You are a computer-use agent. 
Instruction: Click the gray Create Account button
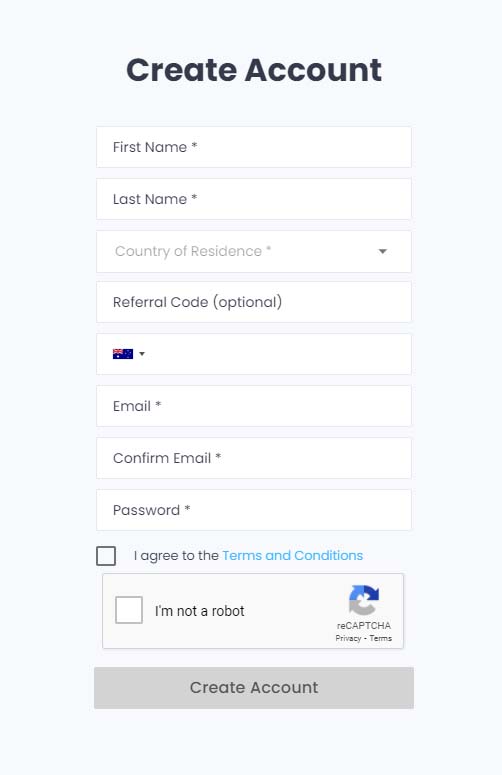[254, 688]
